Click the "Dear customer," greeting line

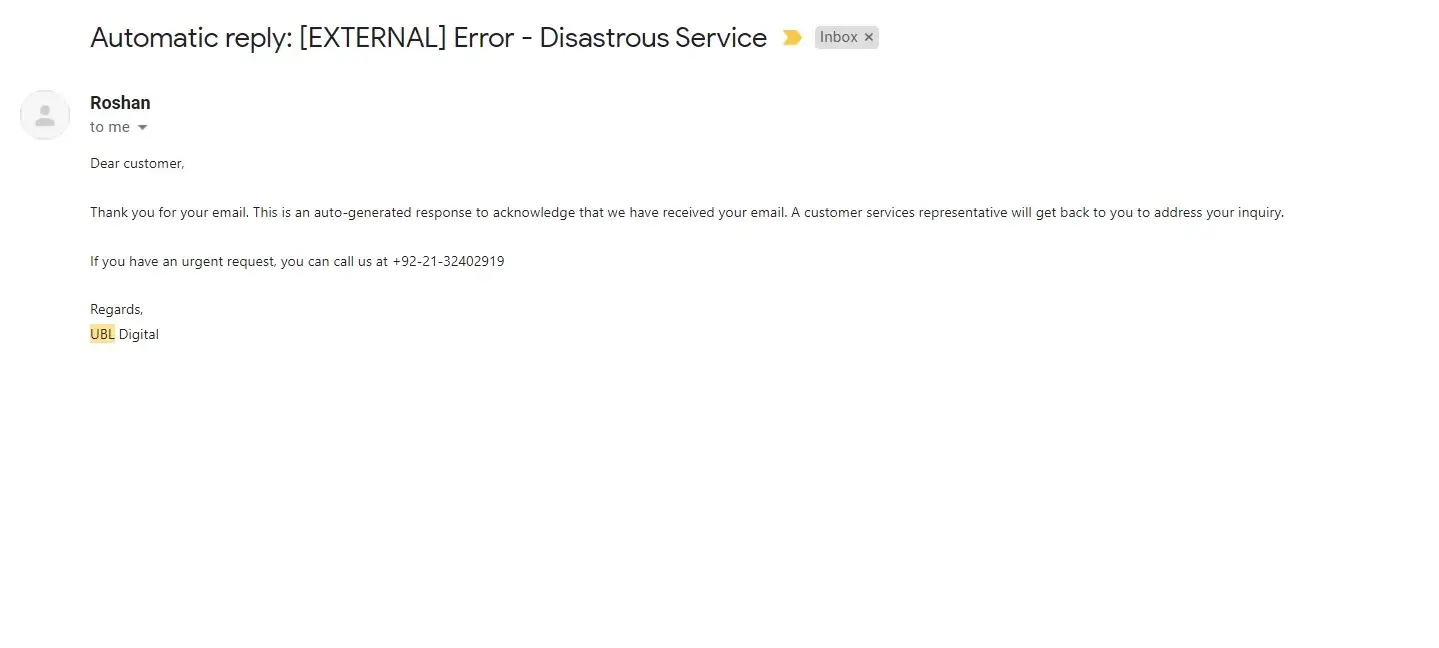[x=137, y=163]
